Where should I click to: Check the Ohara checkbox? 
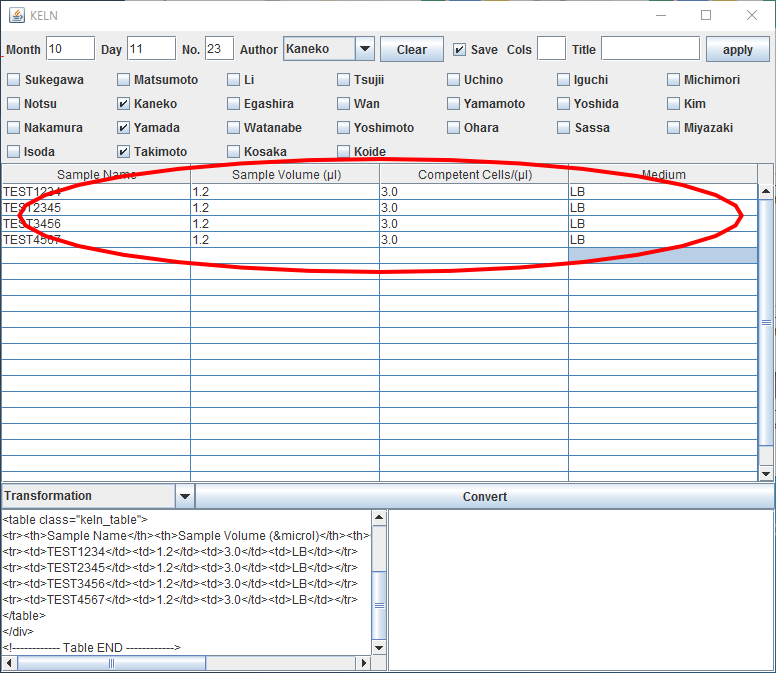click(x=453, y=128)
